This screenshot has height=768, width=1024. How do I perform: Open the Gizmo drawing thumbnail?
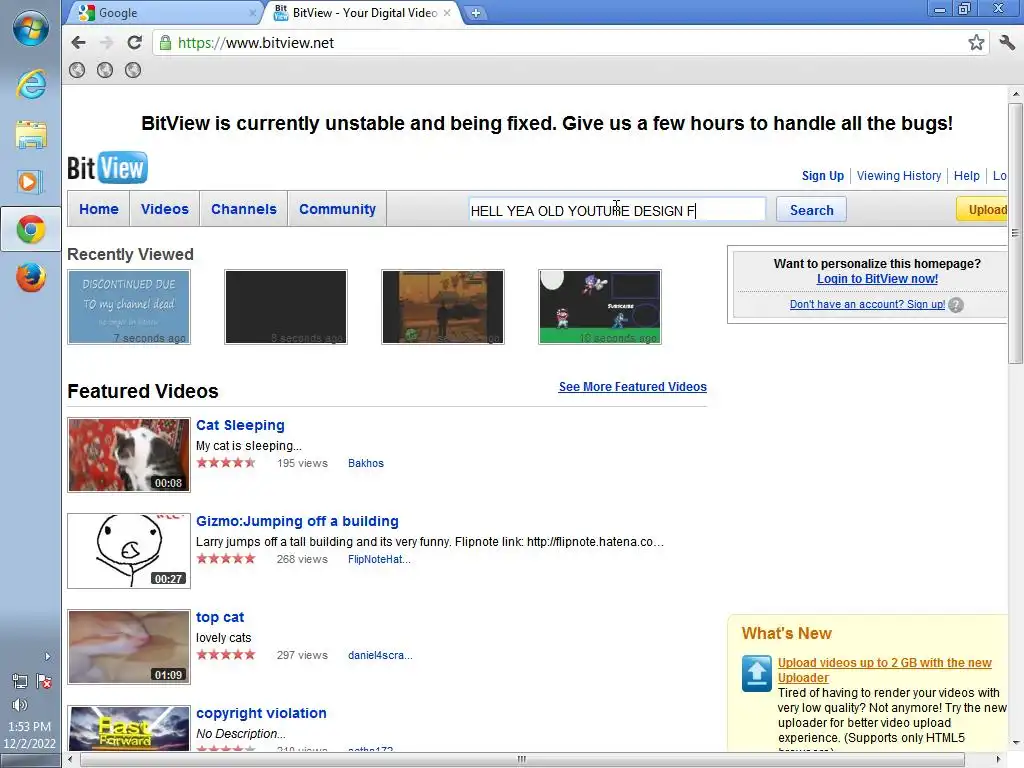(x=129, y=551)
